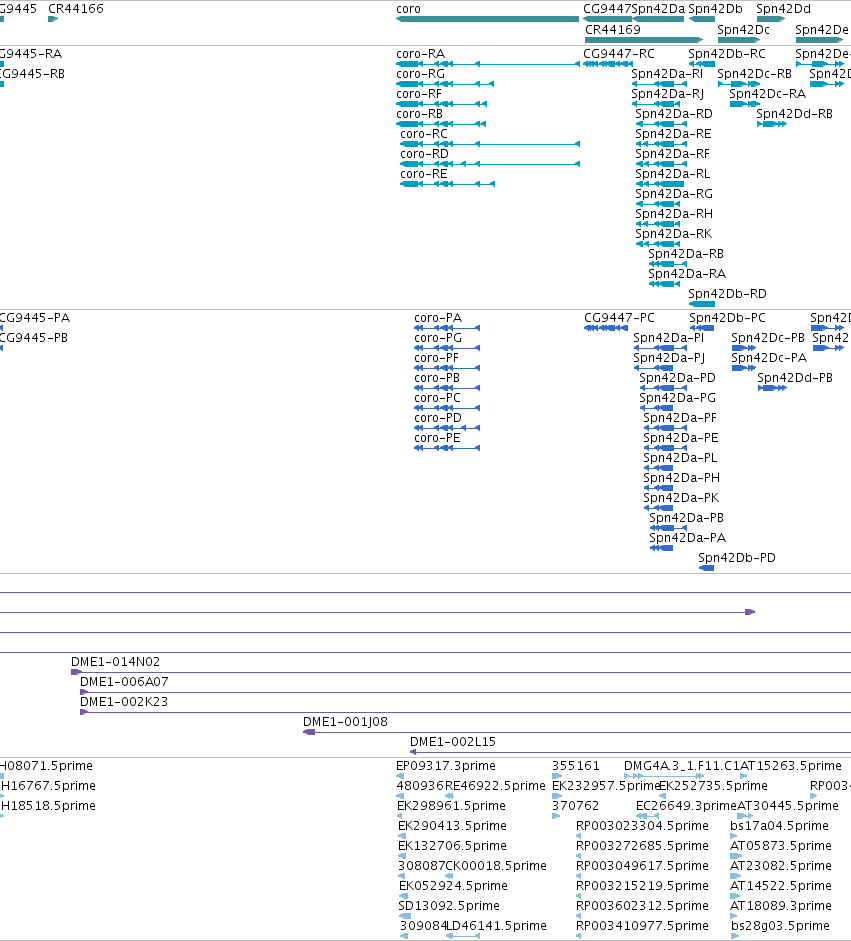Click the Spn42Db-RC transcript label
Screen dimensions: 851x941
pos(727,53)
